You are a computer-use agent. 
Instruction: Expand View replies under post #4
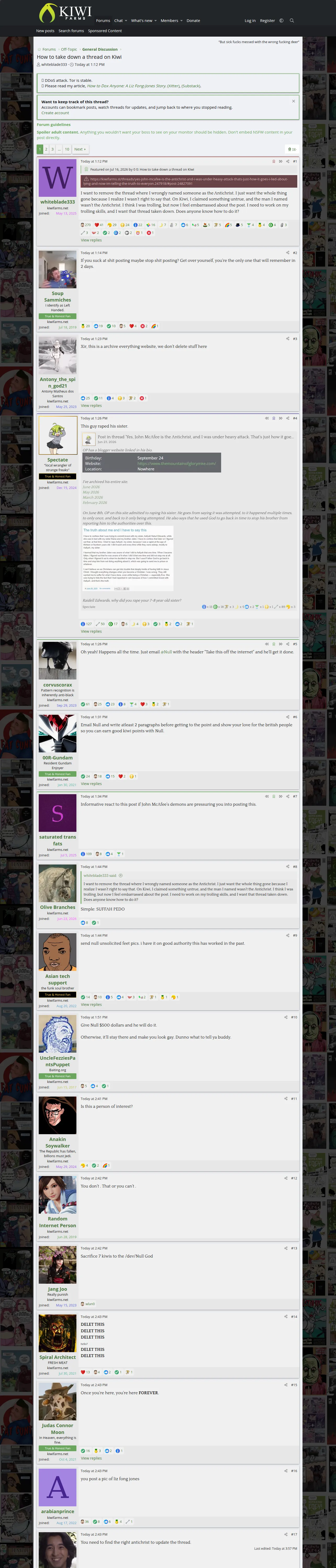coord(92,631)
